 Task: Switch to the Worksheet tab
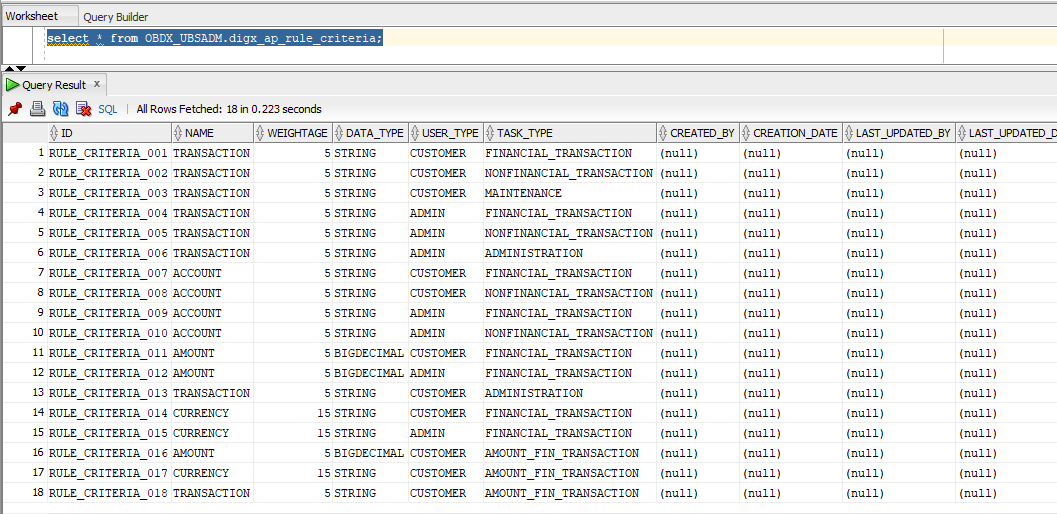click(x=32, y=16)
